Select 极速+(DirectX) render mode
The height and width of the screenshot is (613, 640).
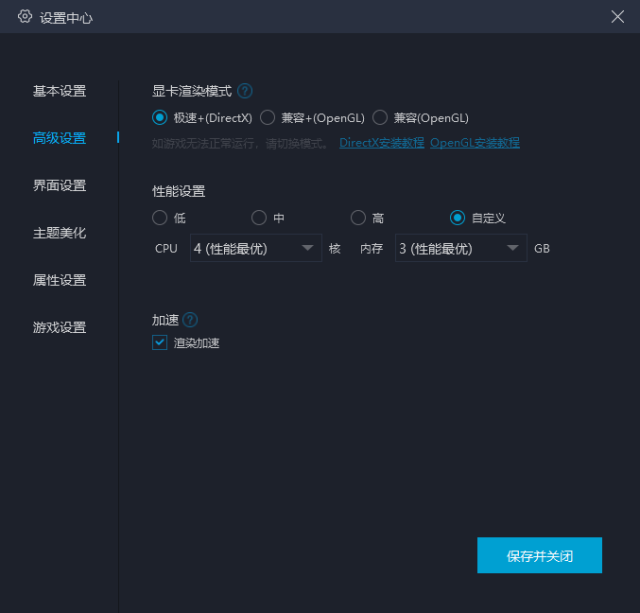(160, 118)
